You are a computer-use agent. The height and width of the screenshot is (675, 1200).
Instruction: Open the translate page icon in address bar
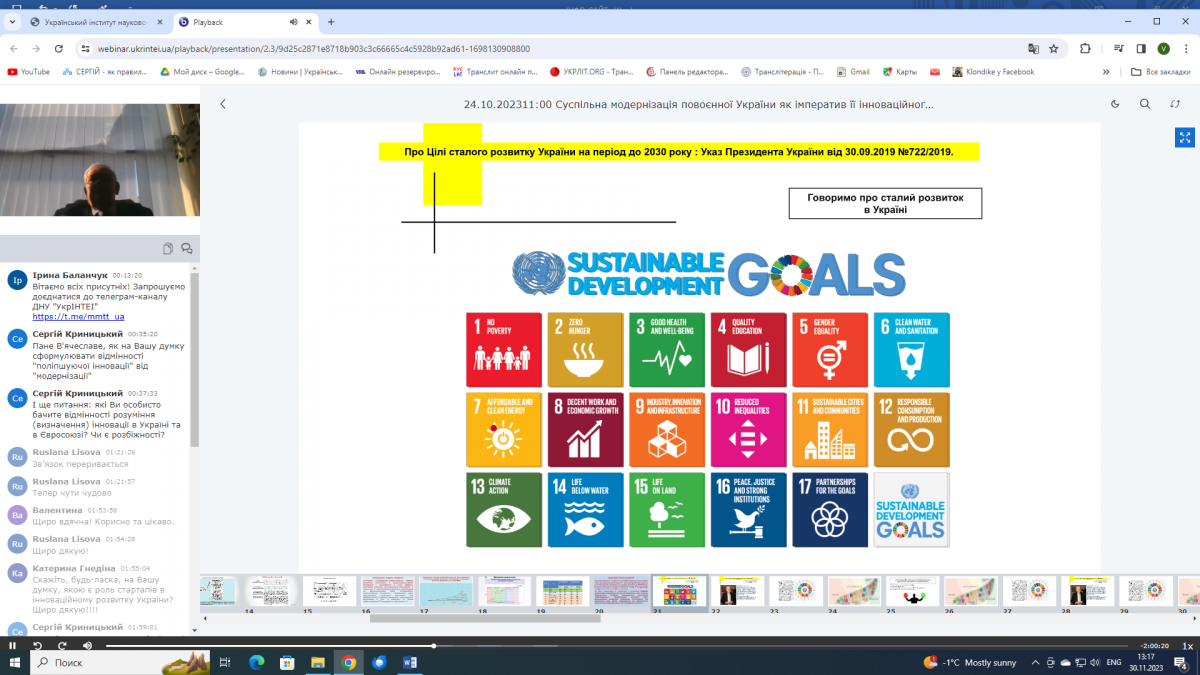click(1033, 48)
